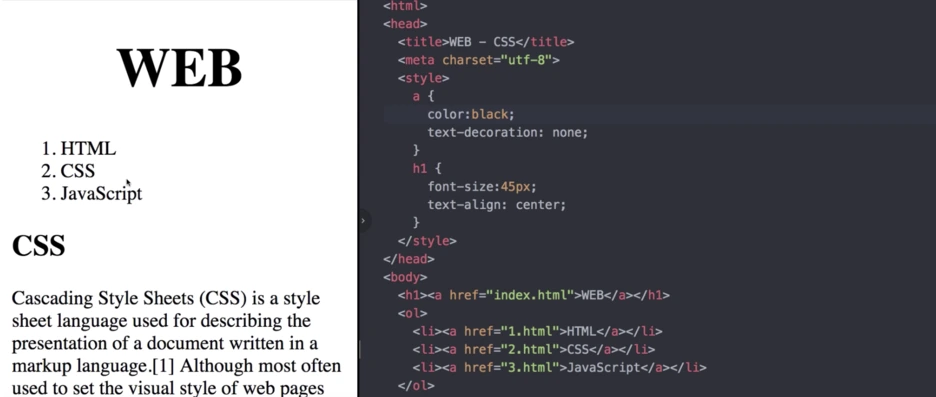
Task: Click the CSS section heading
Action: pos(38,245)
